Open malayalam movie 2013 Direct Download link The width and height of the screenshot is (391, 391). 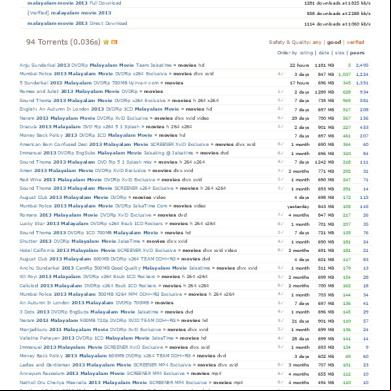[x=77, y=23]
